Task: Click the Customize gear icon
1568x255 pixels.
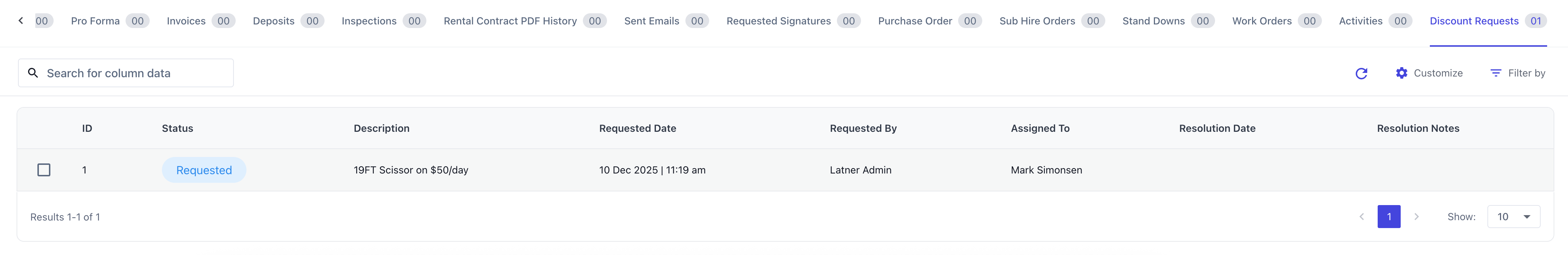Action: pyautogui.click(x=1401, y=74)
